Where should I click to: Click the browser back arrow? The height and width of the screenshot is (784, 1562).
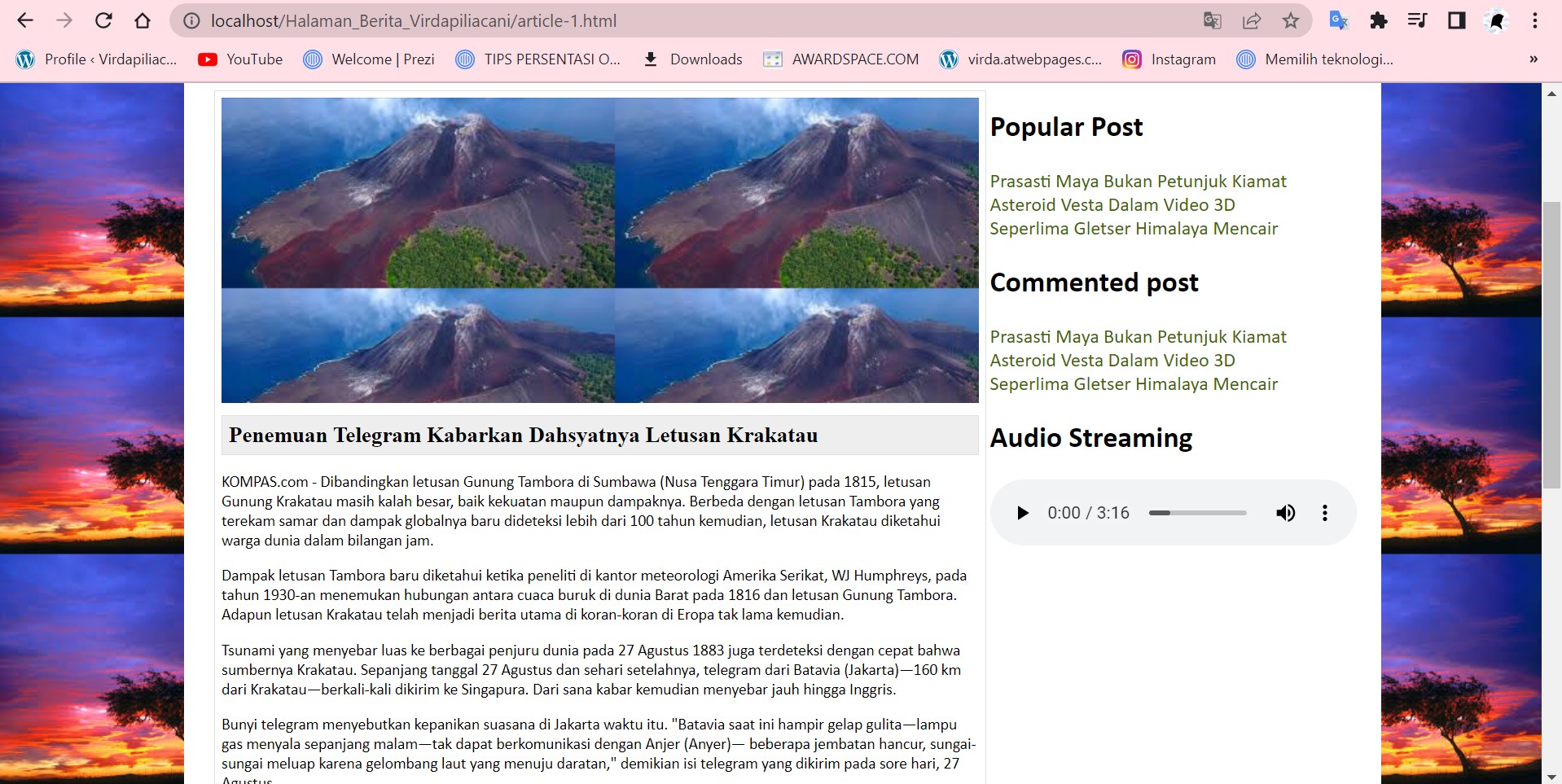point(25,20)
